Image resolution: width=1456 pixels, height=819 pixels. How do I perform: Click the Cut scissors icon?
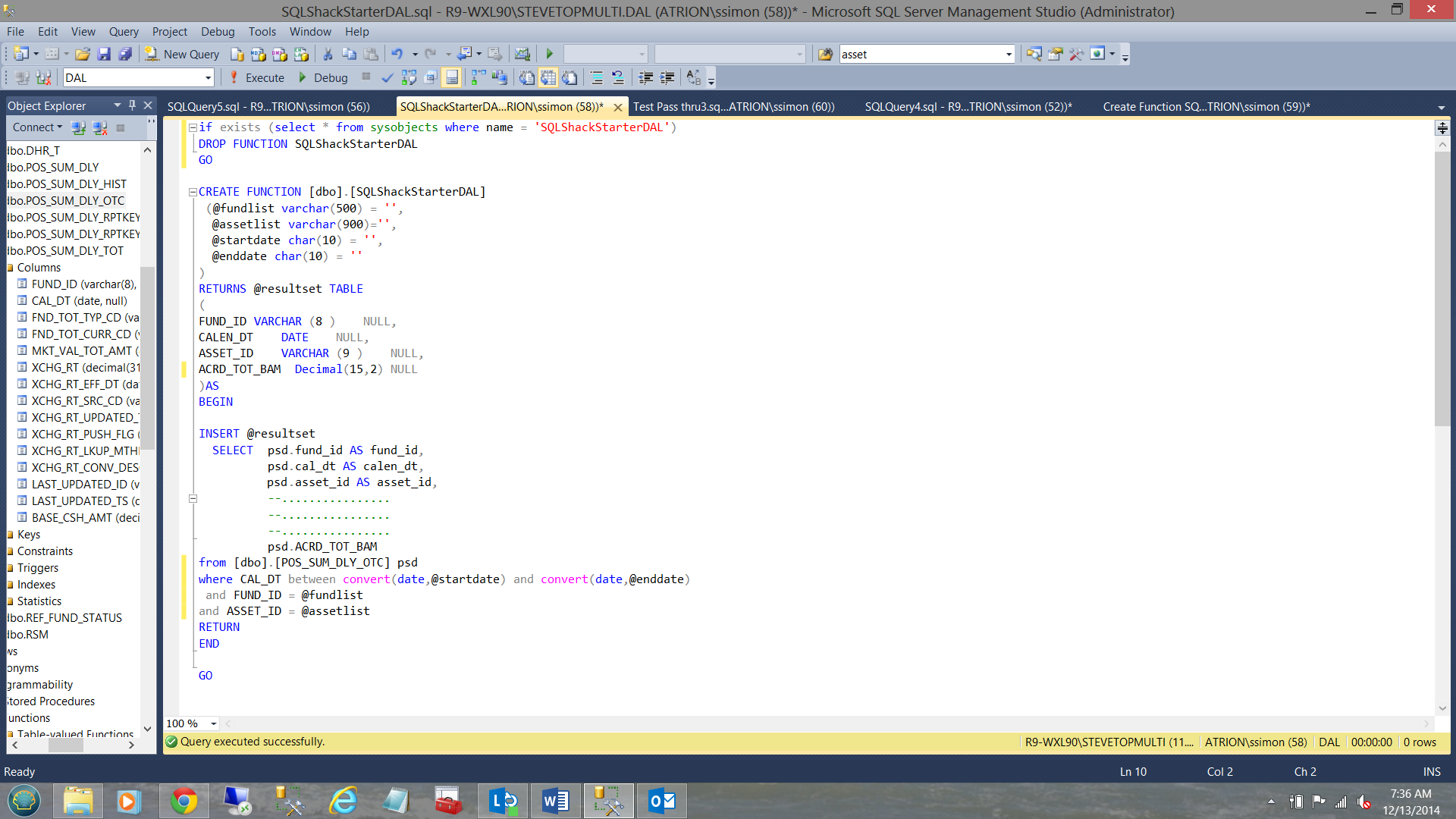pyautogui.click(x=328, y=54)
